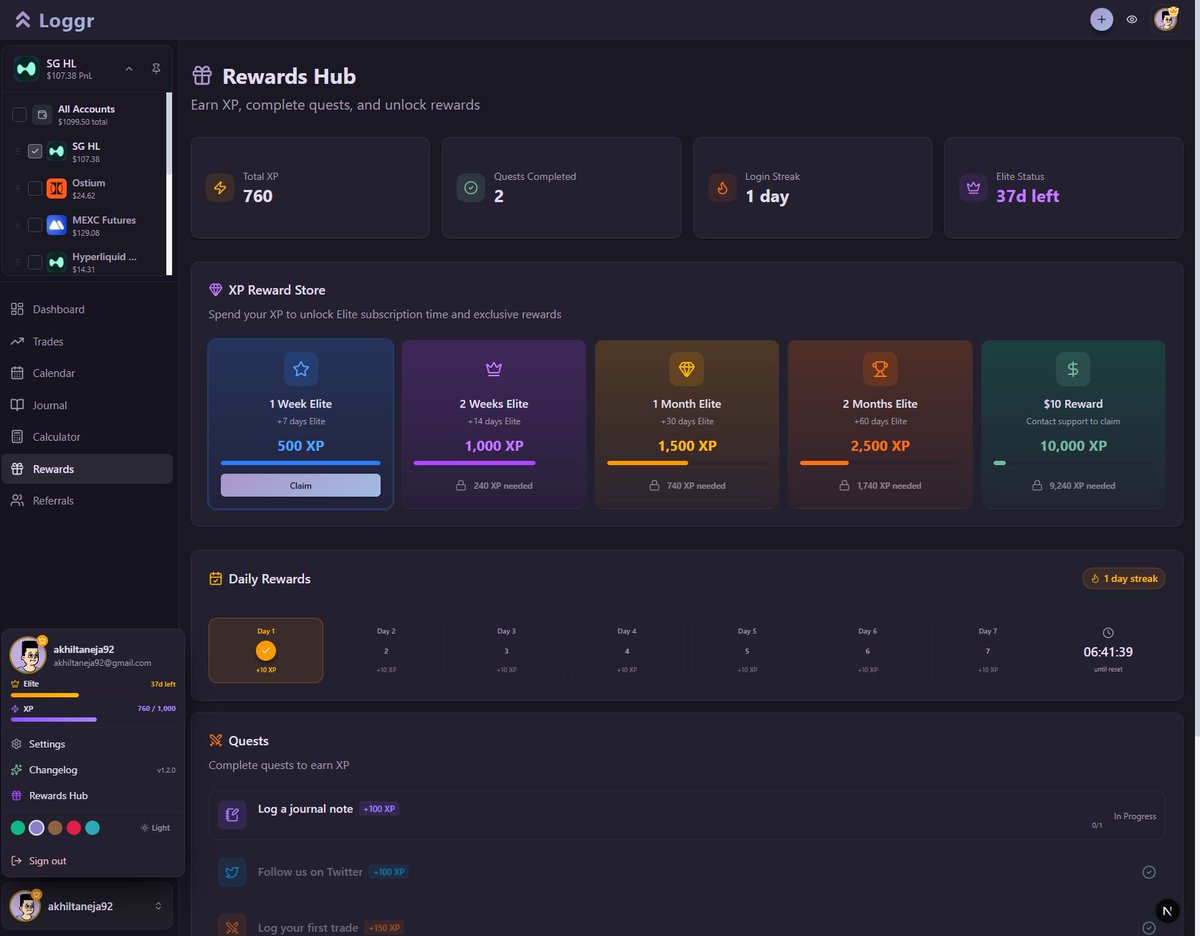Screen dimensions: 1200x936
Task: Open Calculator in the sidebar
Action: [x=87, y=437]
